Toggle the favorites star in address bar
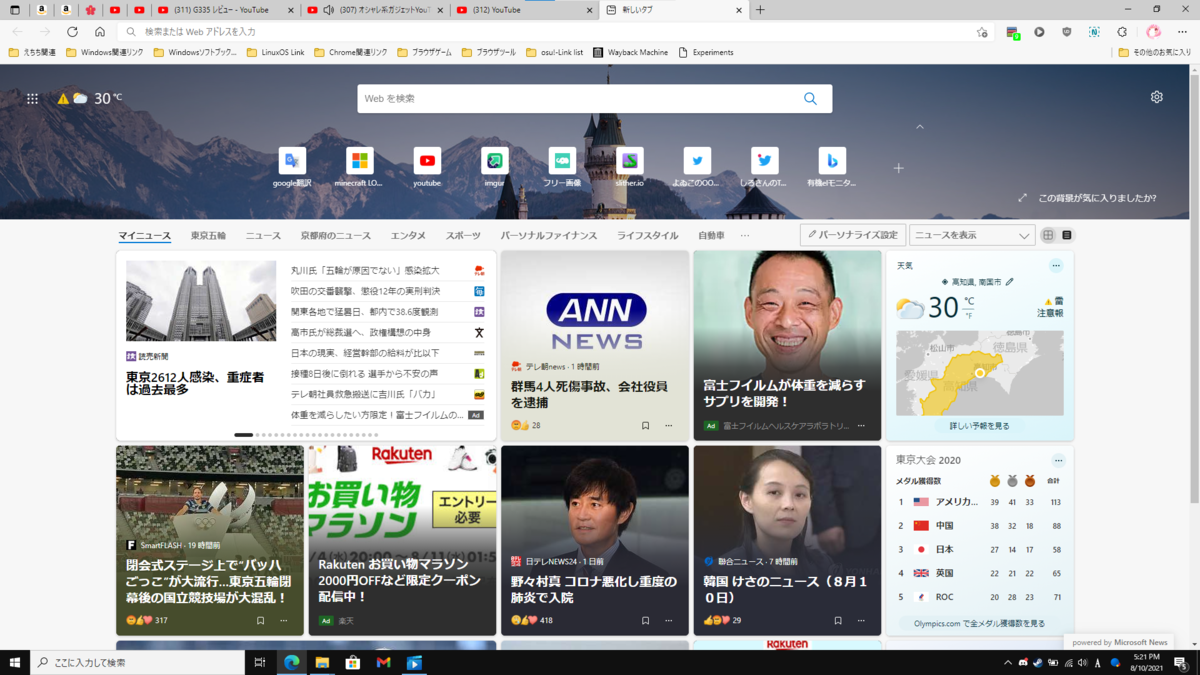Image resolution: width=1200 pixels, height=675 pixels. pyautogui.click(x=984, y=32)
